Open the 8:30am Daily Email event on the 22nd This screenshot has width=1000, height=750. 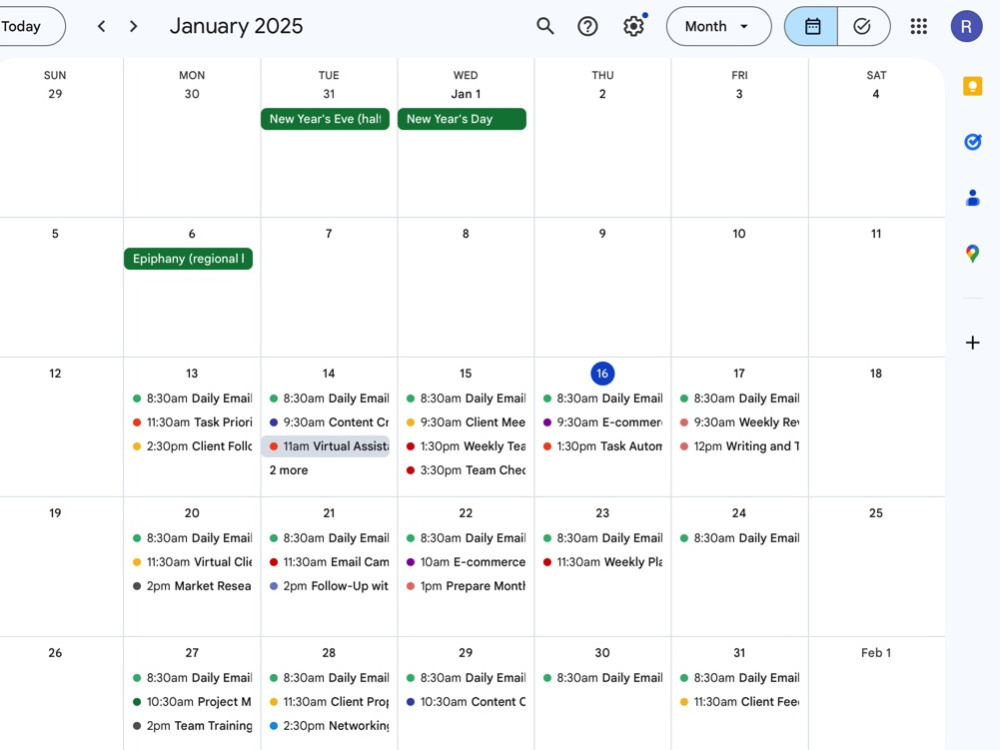click(466, 538)
